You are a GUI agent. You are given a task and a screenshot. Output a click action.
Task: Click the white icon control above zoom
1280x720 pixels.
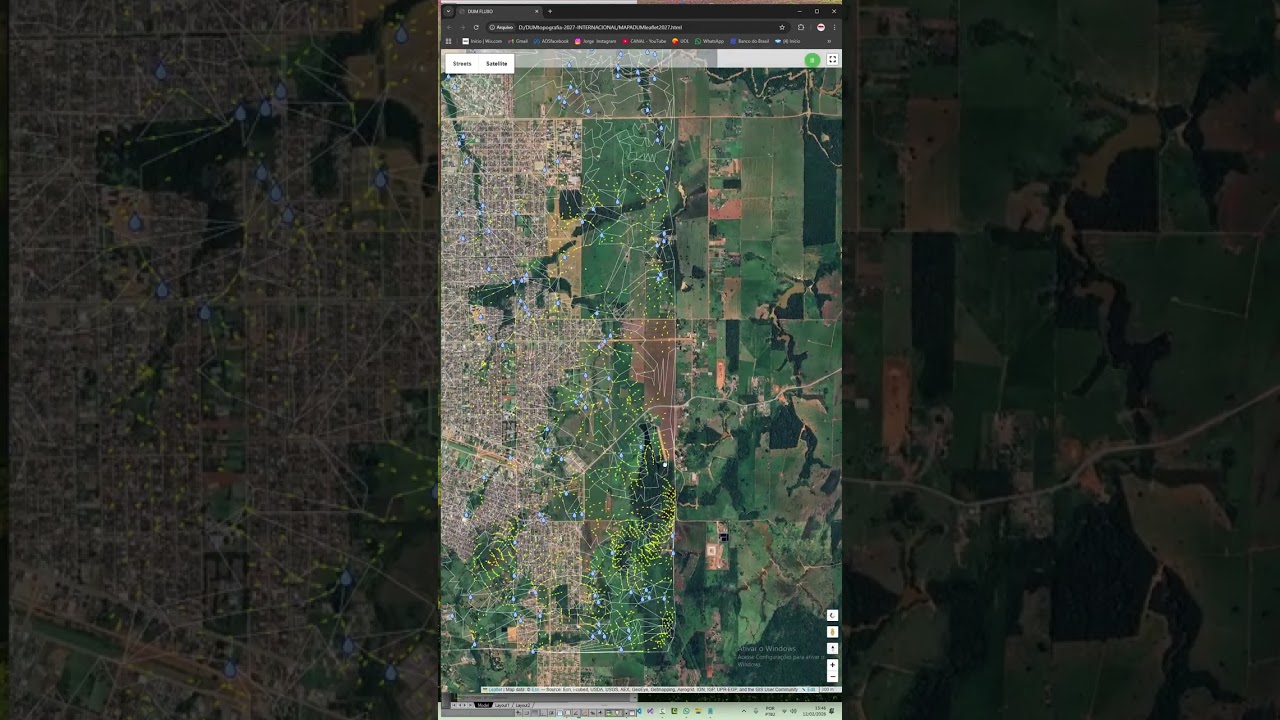[832, 648]
